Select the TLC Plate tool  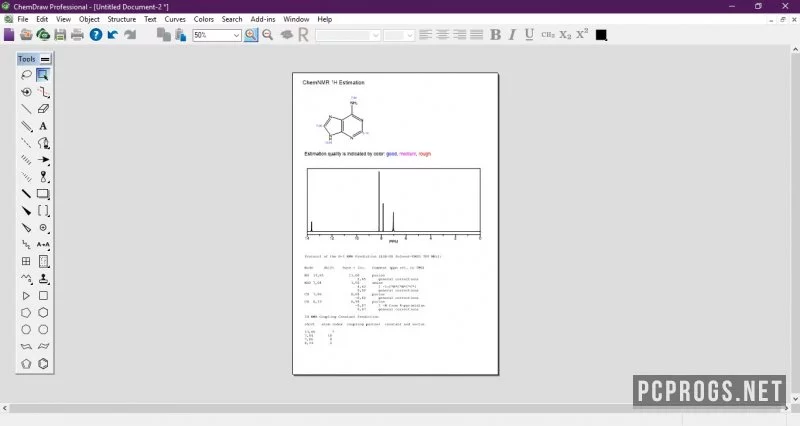43,262
